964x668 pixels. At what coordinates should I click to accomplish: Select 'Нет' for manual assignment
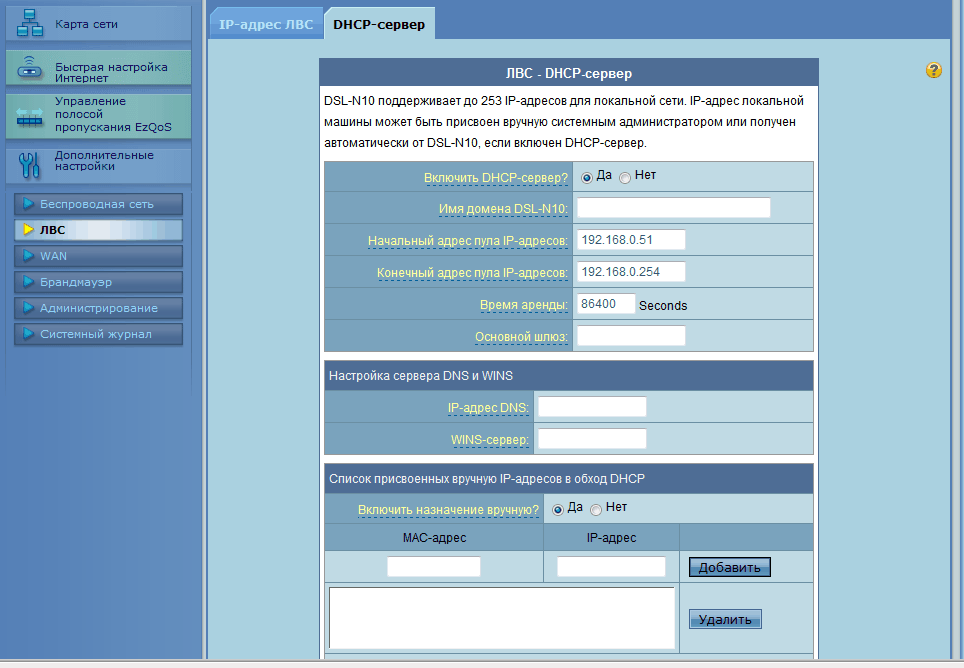click(596, 509)
